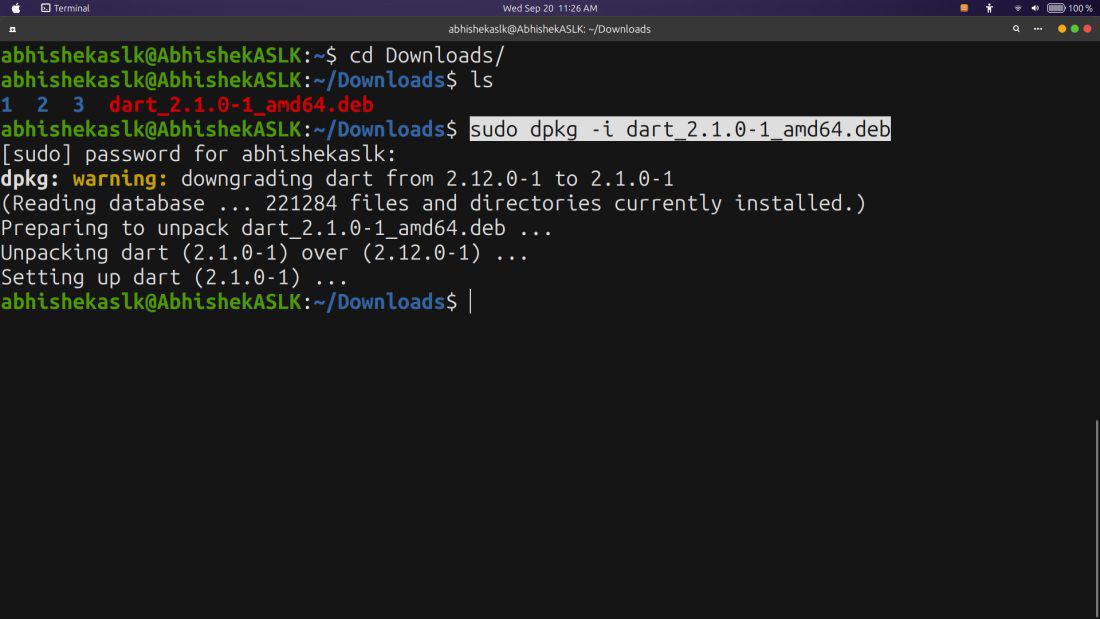This screenshot has width=1100, height=619.
Task: Minimize the terminal with the yellow button
Action: [1061, 29]
